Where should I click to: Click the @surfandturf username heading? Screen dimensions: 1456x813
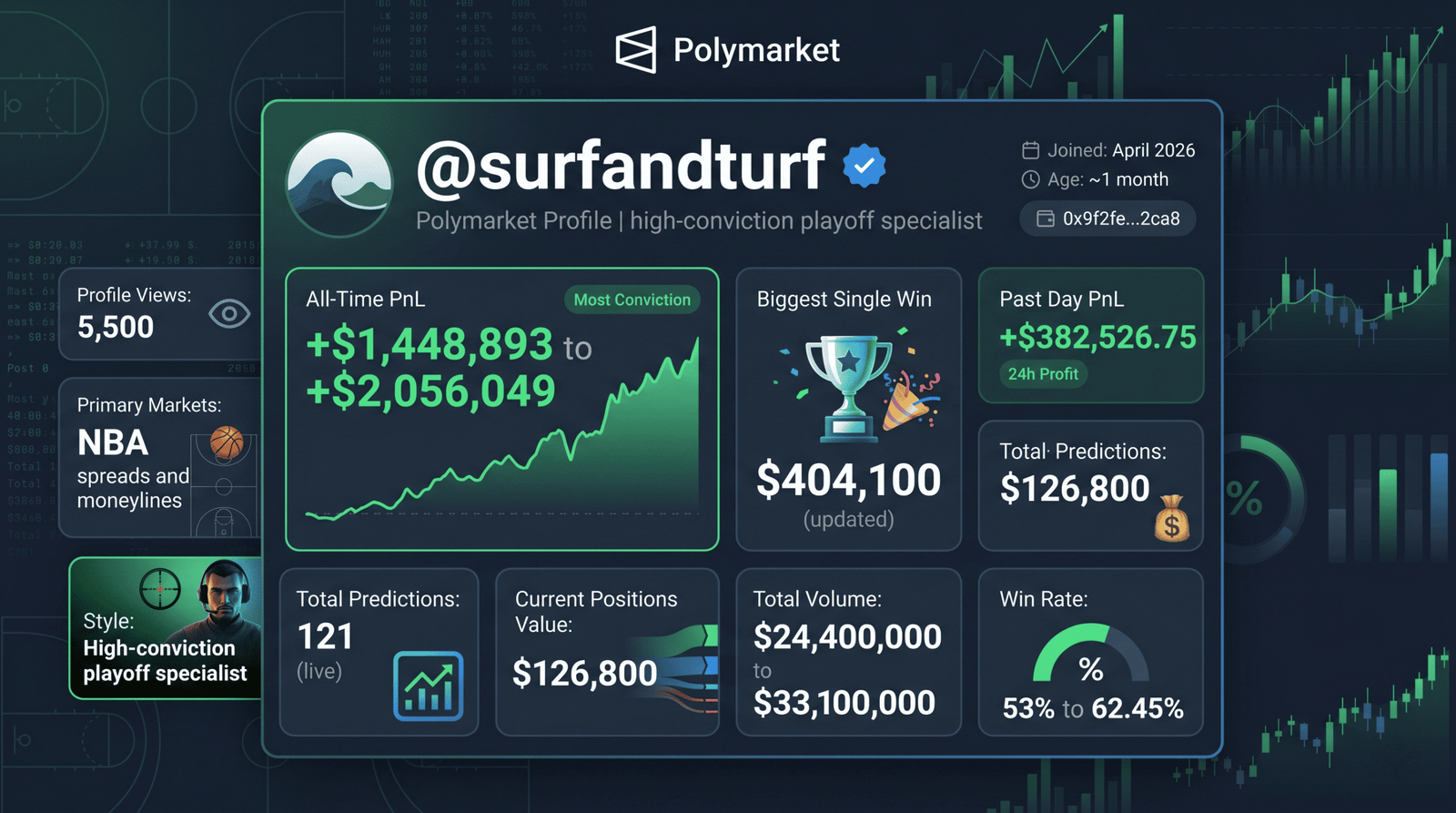(x=621, y=166)
